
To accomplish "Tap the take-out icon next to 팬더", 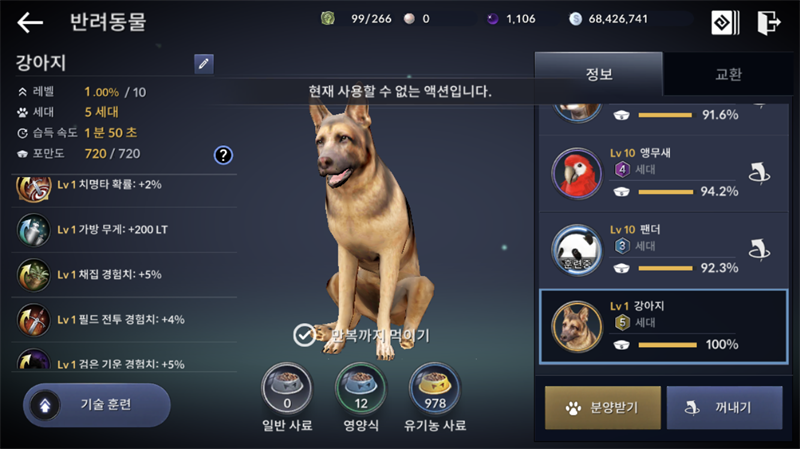I will tap(759, 250).
